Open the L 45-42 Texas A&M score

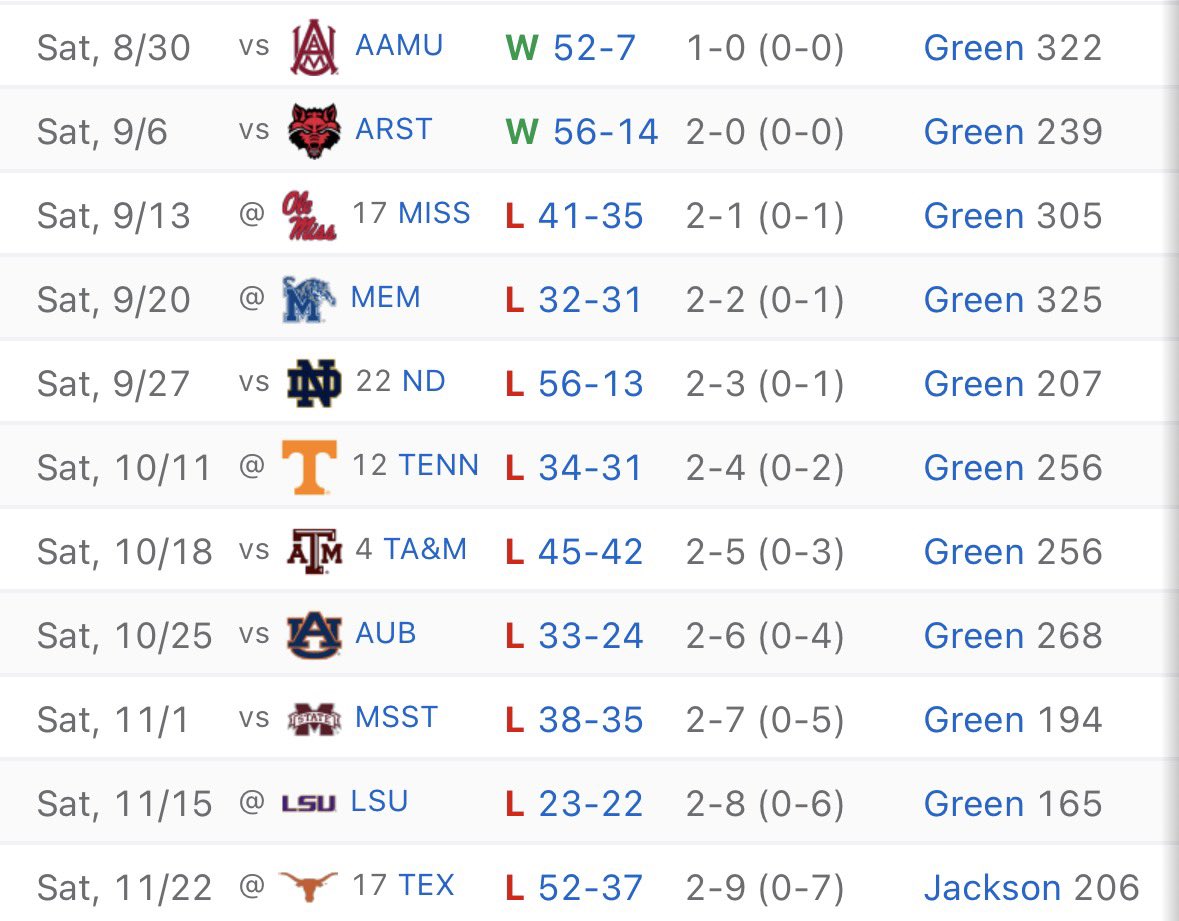pyautogui.click(x=574, y=552)
